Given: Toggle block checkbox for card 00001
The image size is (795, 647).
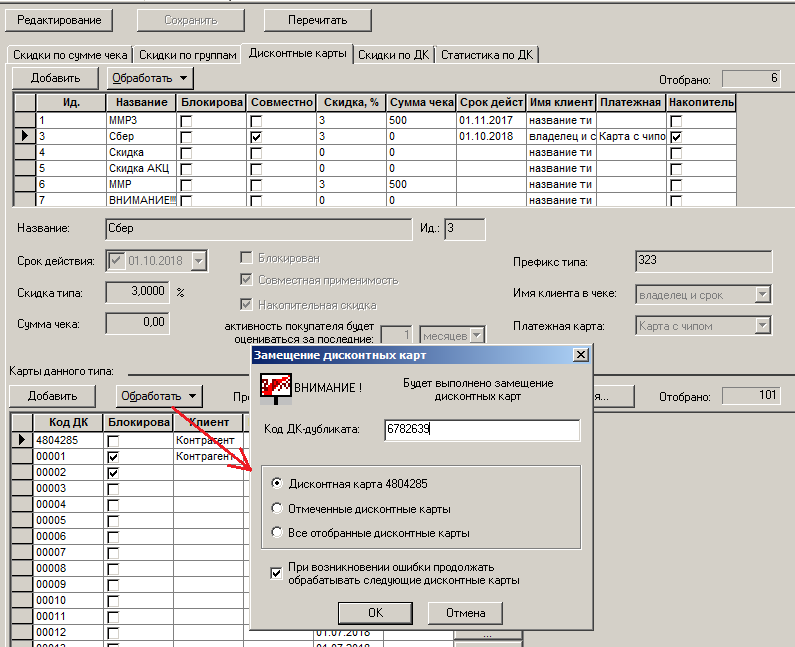Looking at the screenshot, I should pos(114,457).
